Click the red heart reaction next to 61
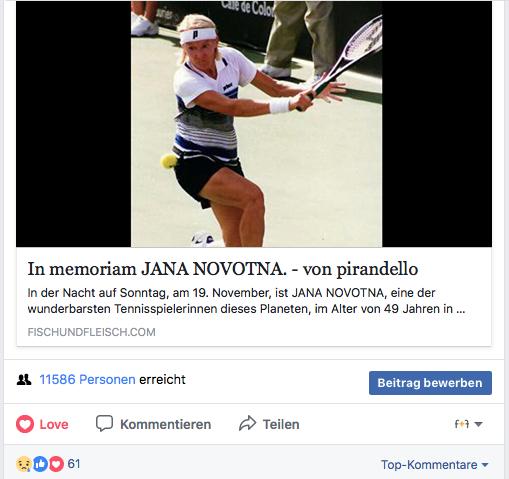This screenshot has width=509, height=479. click(x=56, y=464)
